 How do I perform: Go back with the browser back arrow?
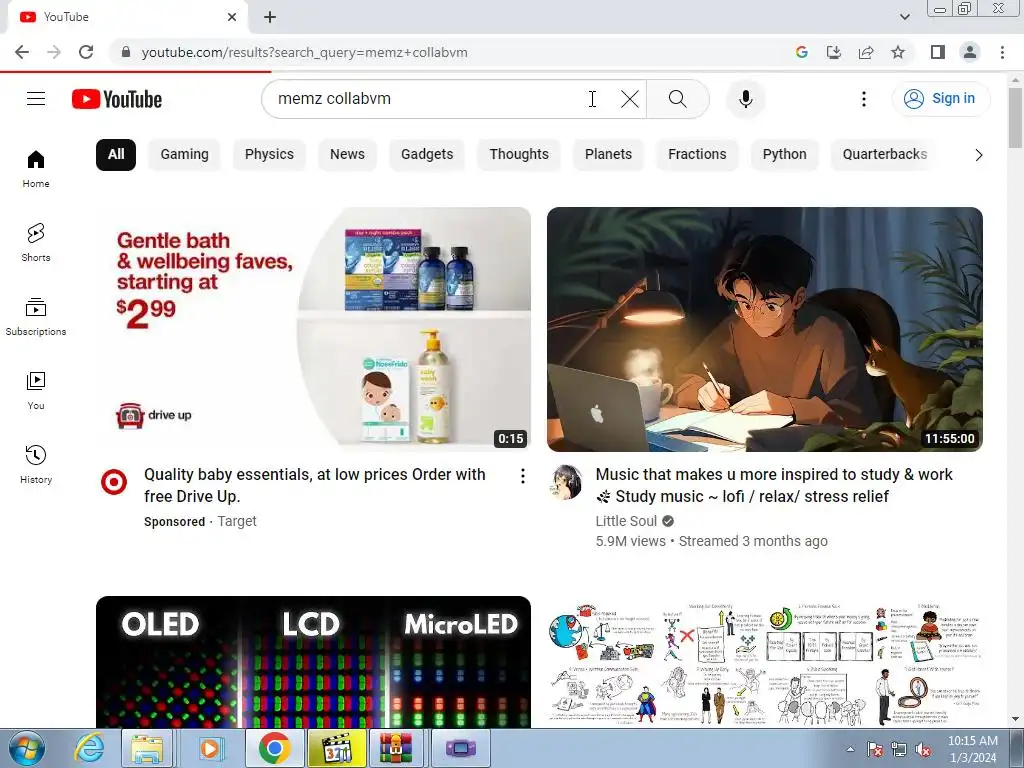click(22, 52)
